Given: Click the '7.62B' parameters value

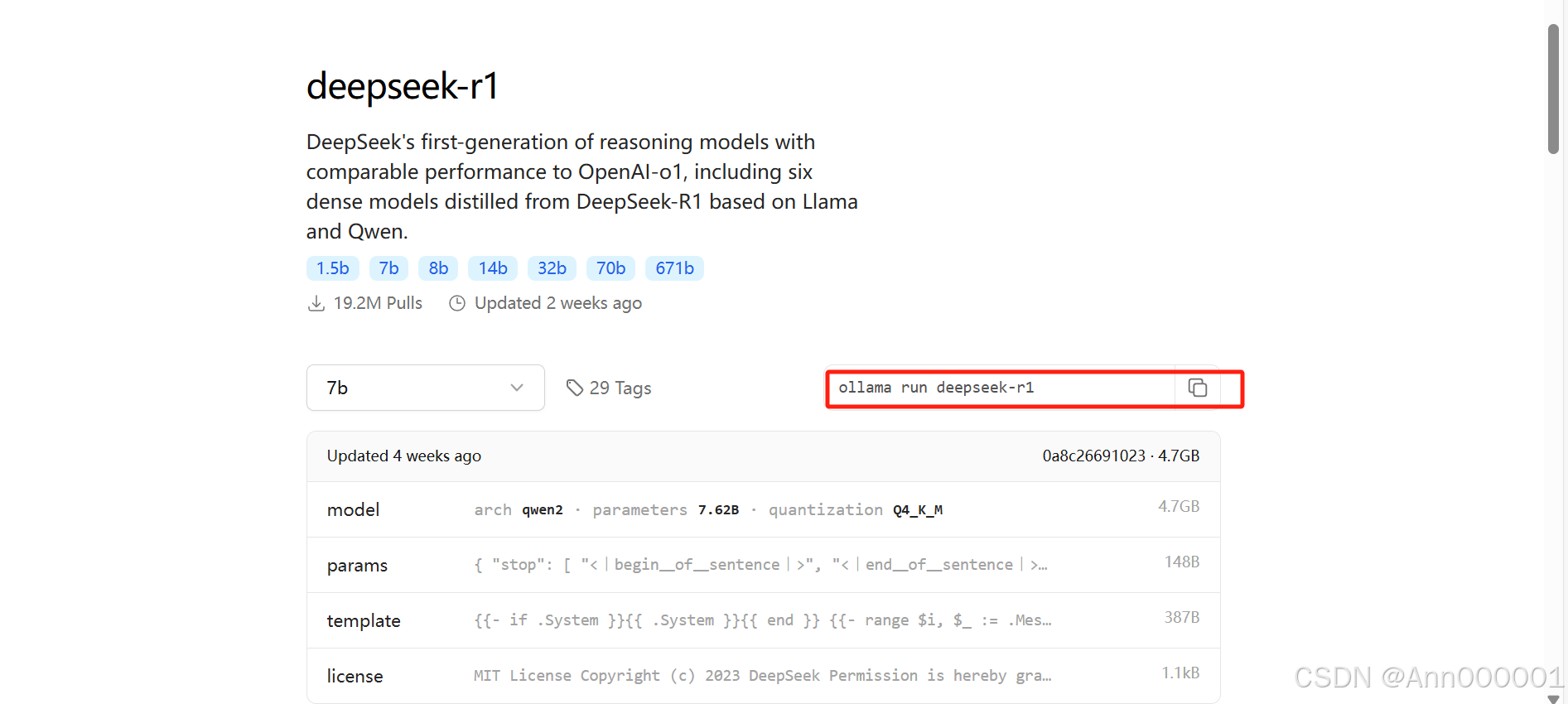Looking at the screenshot, I should [x=718, y=510].
